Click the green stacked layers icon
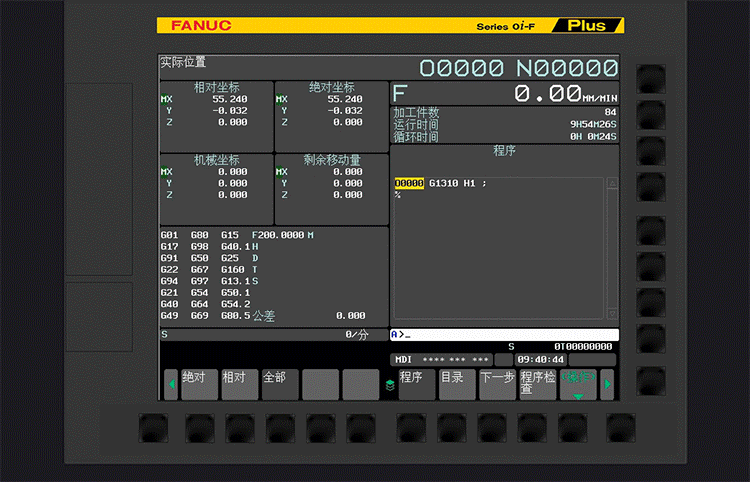 [x=390, y=385]
